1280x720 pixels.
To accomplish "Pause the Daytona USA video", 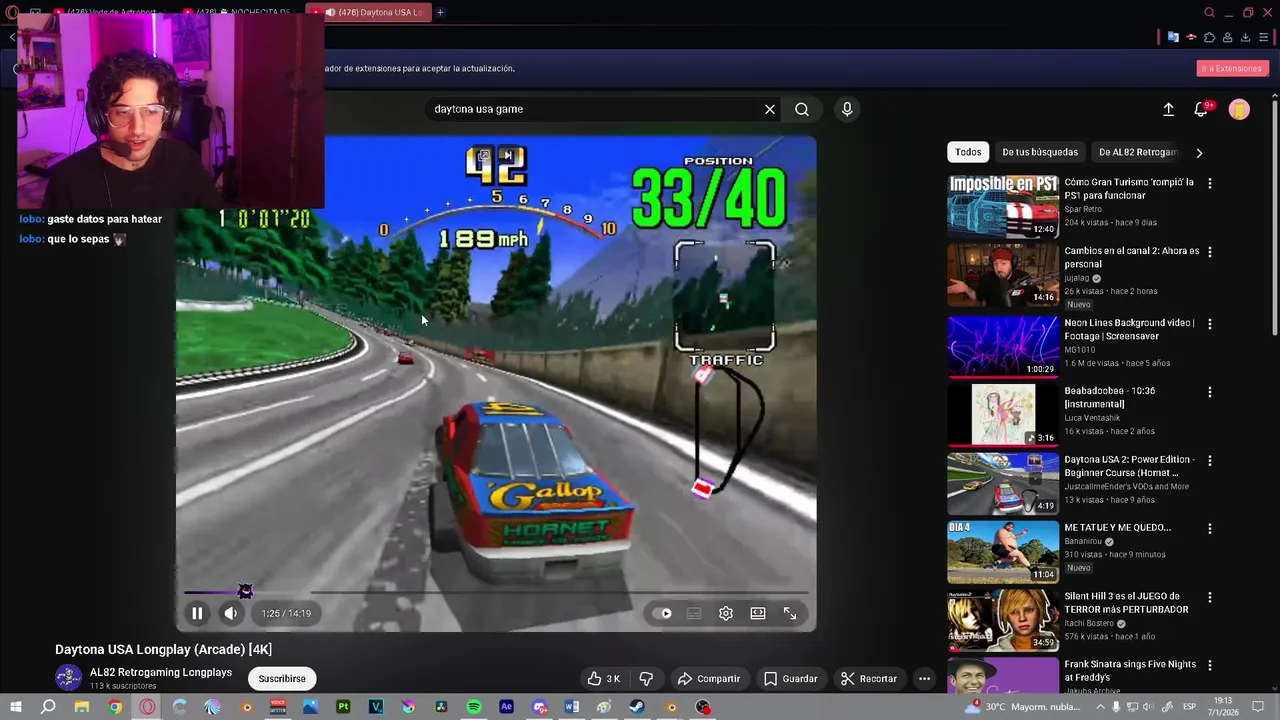I will tap(197, 613).
